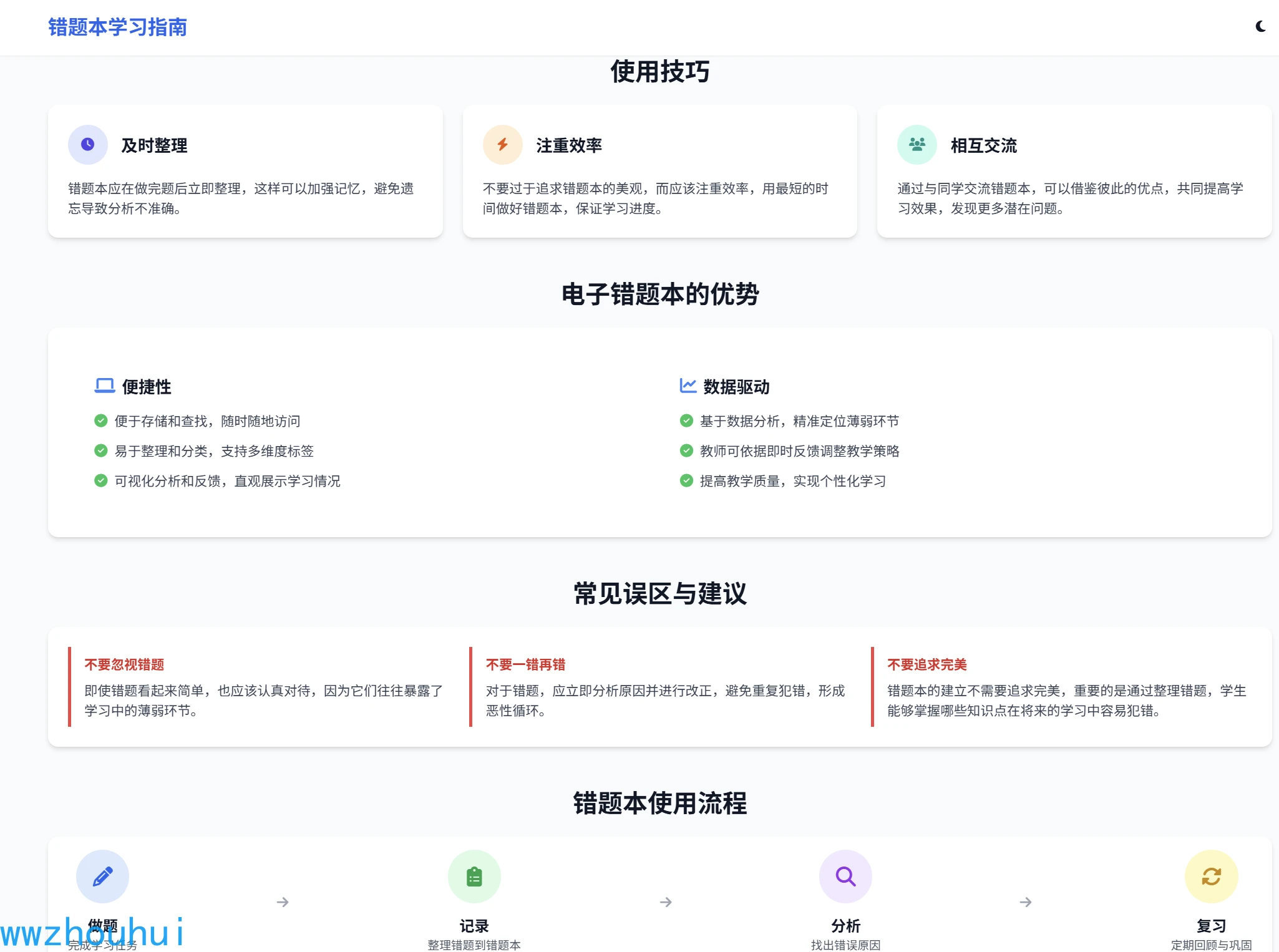Click the 电子错题本的优势 section heading
The width and height of the screenshot is (1279, 952).
coord(659,294)
